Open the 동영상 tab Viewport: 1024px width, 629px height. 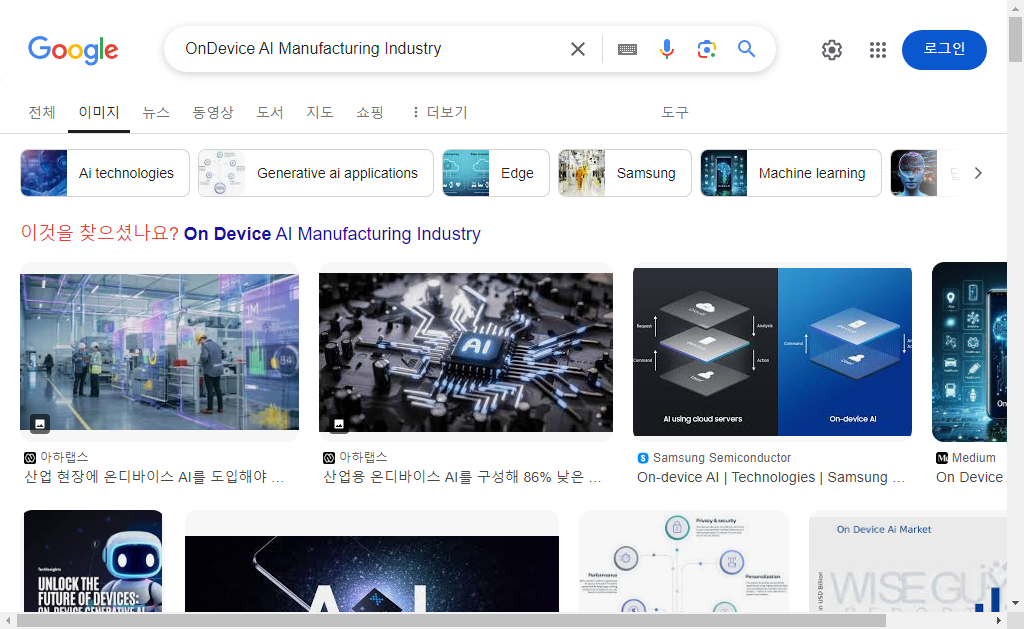click(213, 112)
